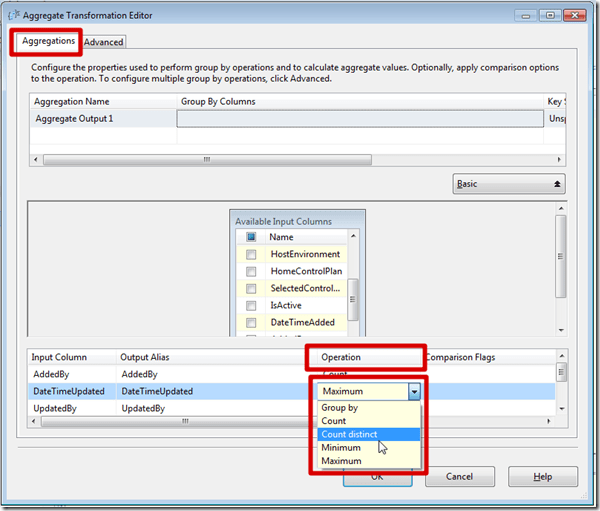Screen dimensions: 600x511
Task: Switch to the Aggregations tab
Action: (45, 42)
